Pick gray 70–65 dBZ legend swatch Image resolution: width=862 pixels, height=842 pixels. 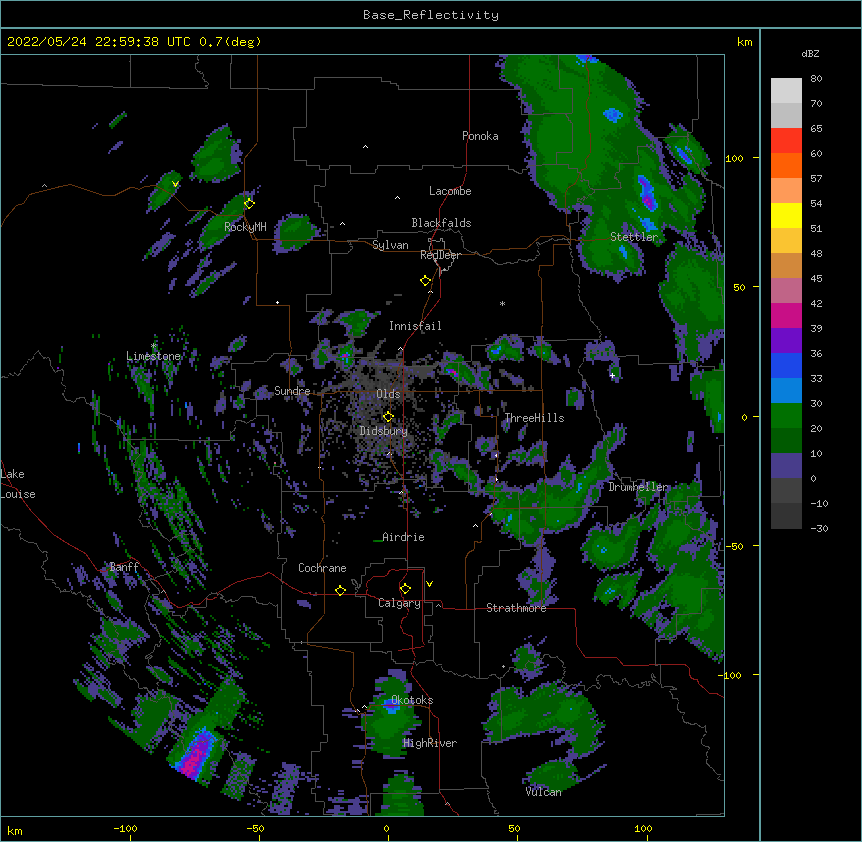click(786, 115)
